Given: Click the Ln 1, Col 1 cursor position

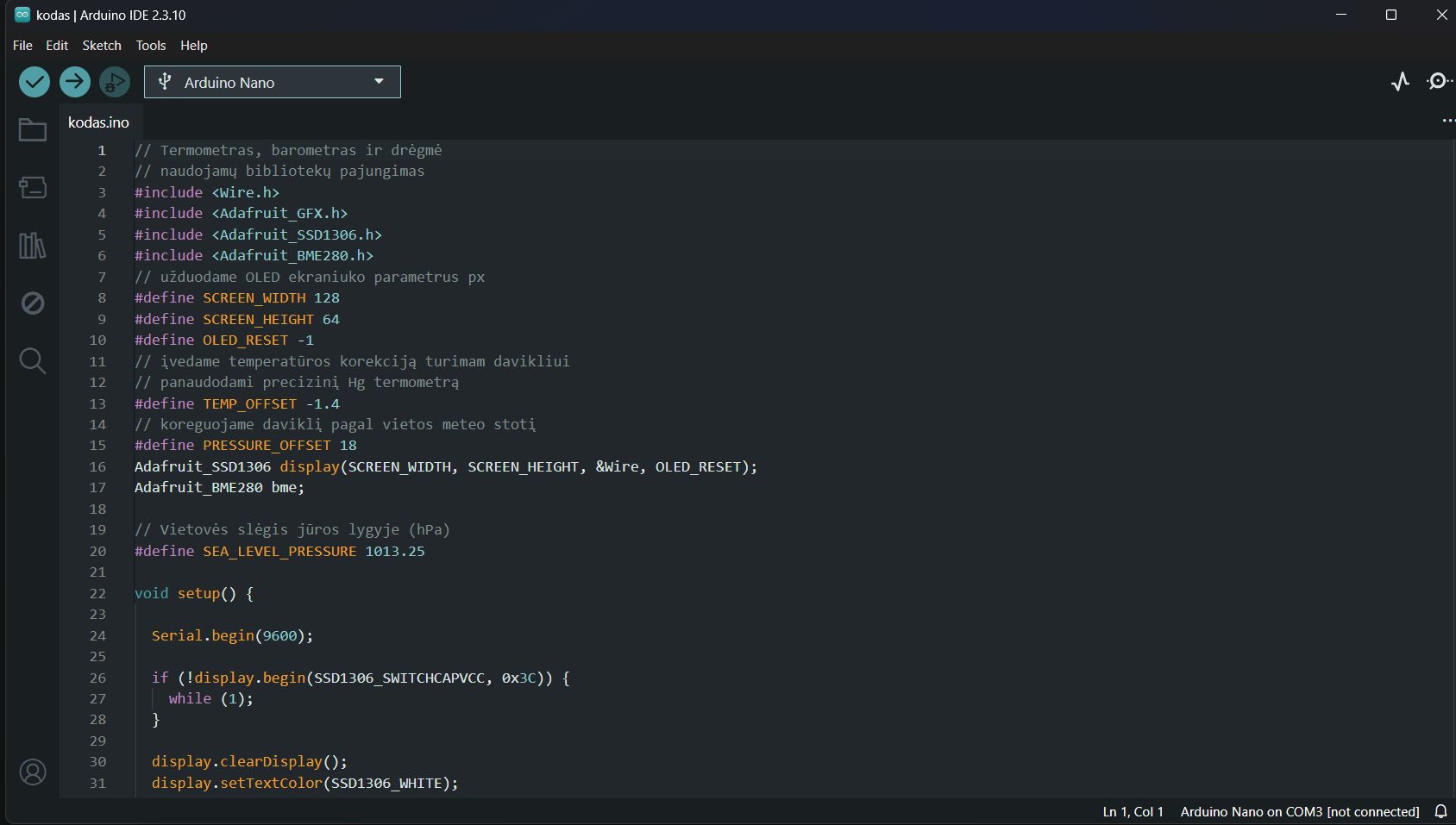Looking at the screenshot, I should [1133, 812].
